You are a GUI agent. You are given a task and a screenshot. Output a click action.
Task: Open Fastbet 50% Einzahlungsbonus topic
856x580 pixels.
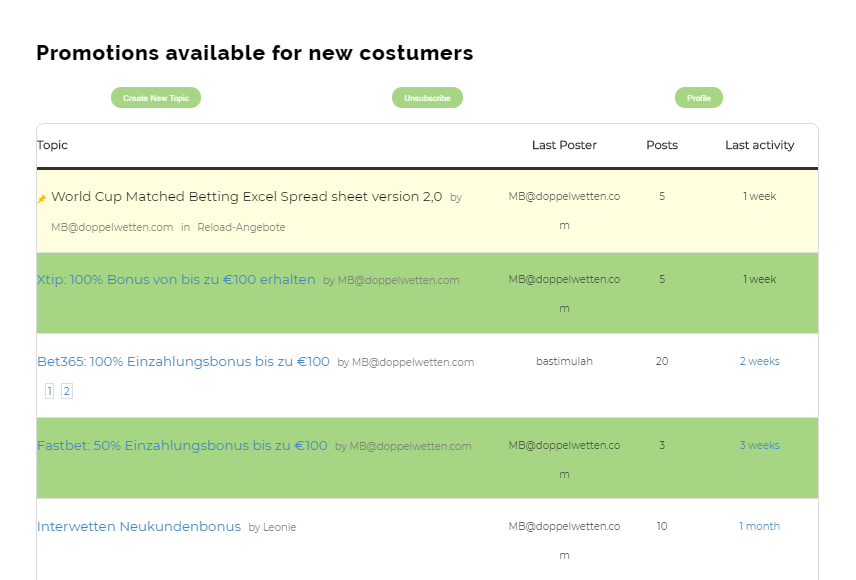click(x=182, y=446)
